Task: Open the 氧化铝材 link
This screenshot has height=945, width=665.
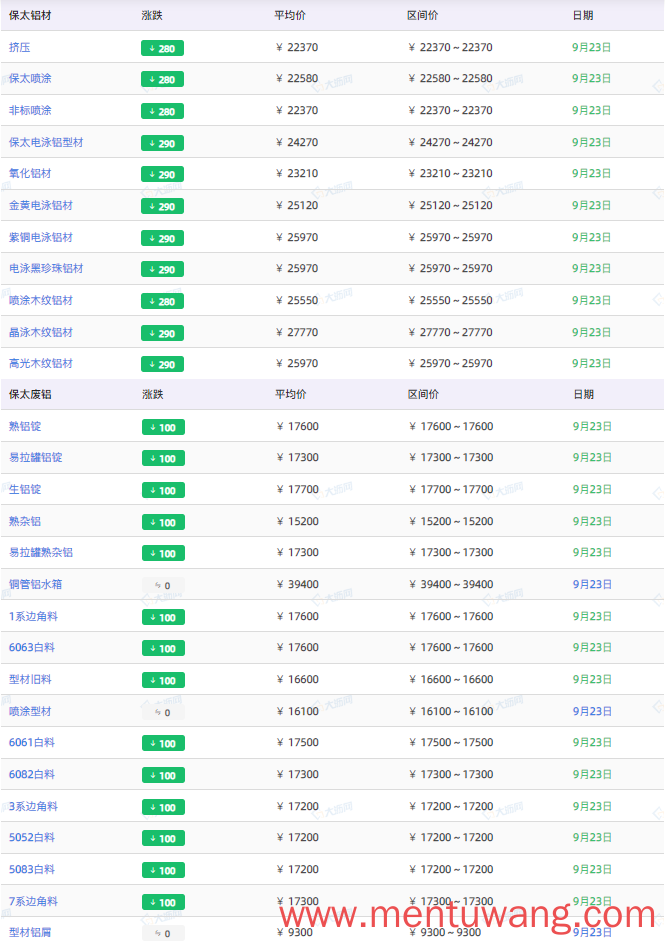Action: (x=30, y=174)
